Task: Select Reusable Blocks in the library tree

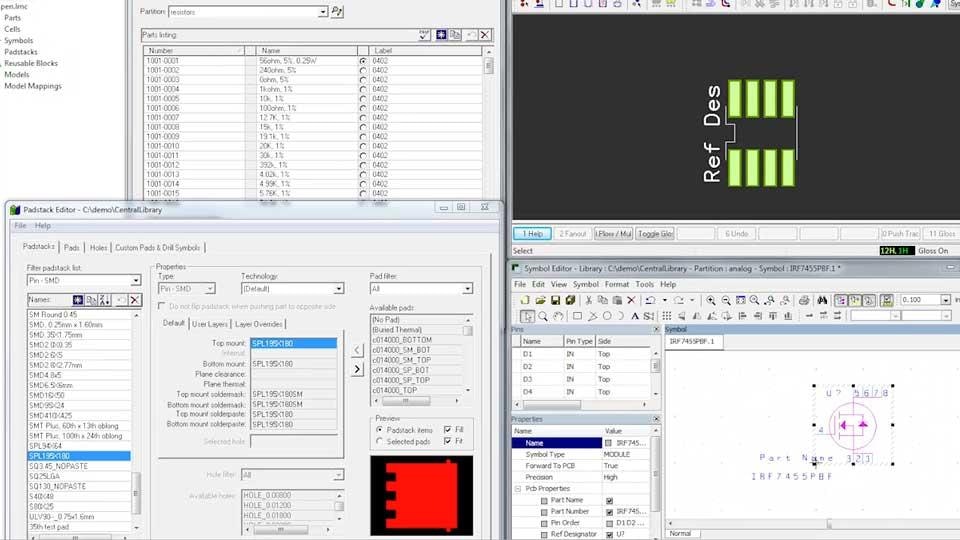Action: (31, 63)
